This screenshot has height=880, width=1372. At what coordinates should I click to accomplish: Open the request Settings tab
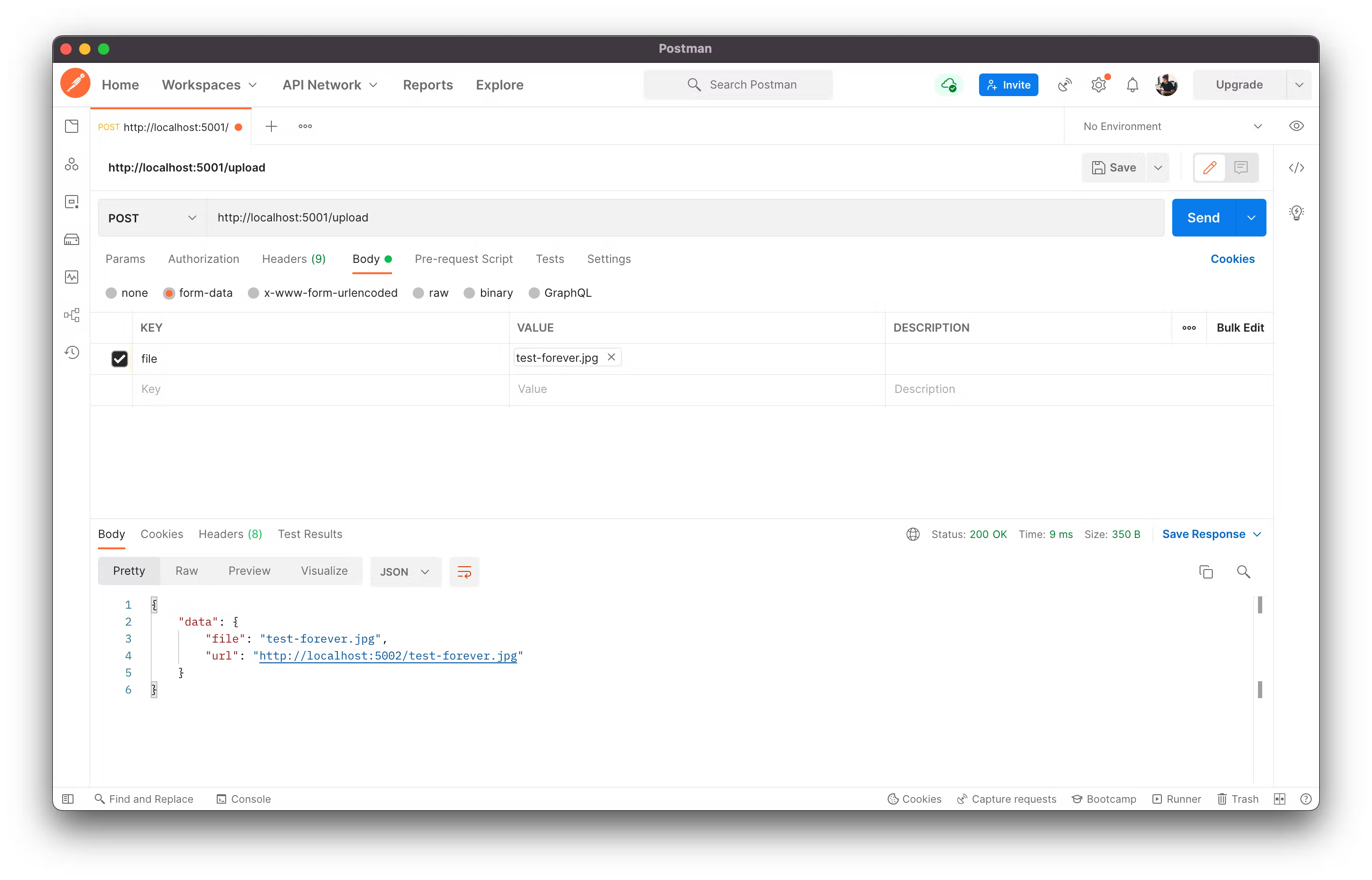(609, 259)
